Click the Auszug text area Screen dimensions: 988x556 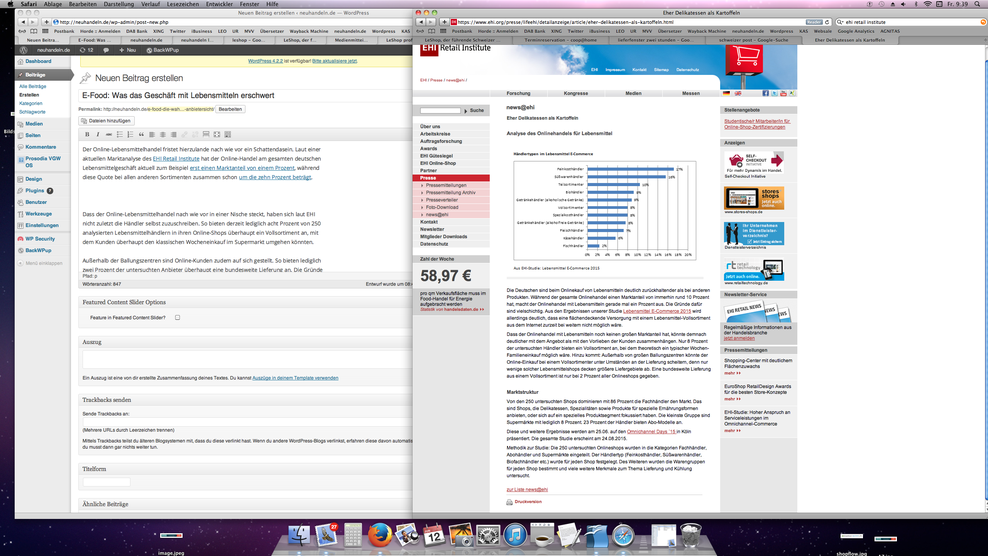pyautogui.click(x=247, y=360)
